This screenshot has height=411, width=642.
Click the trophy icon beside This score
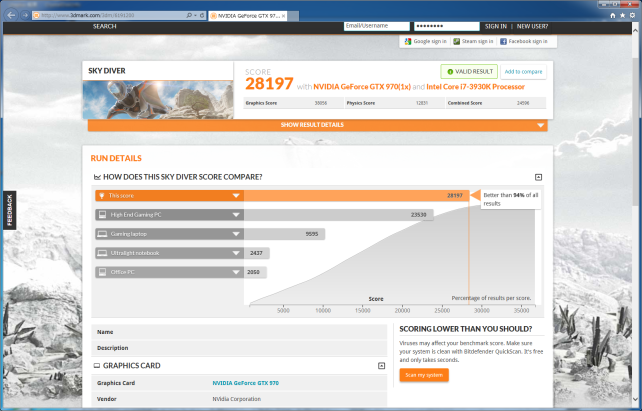coord(102,196)
